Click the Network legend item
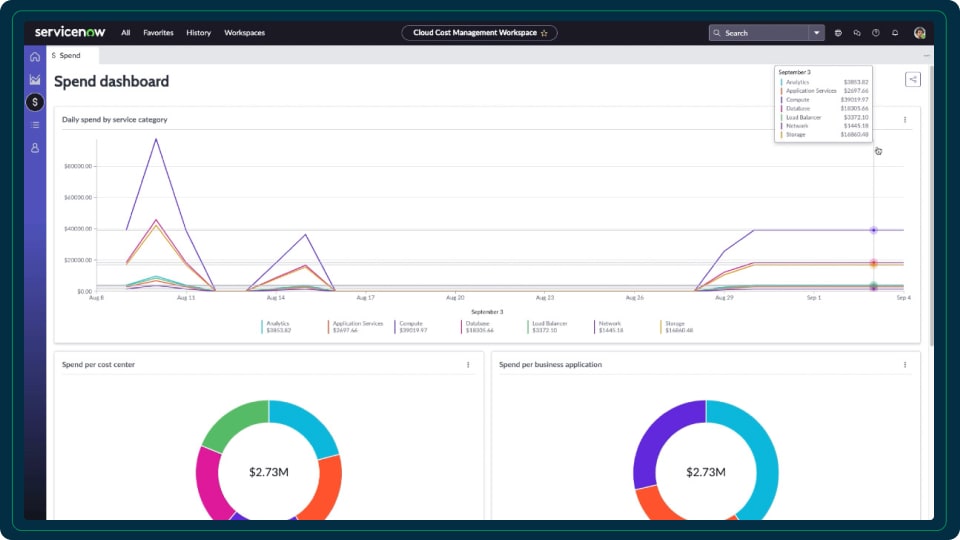 click(x=609, y=327)
